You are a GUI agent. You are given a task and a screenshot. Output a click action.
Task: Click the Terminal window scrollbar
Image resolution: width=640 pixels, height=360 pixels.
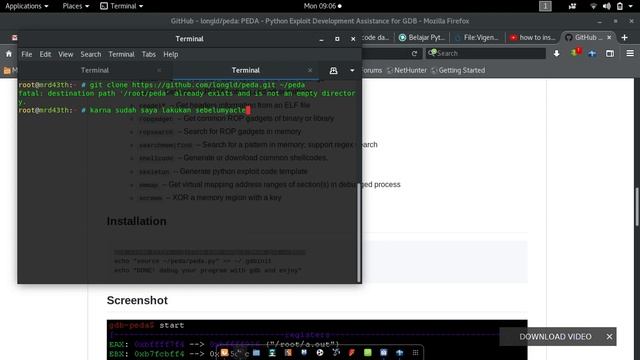pyautogui.click(x=359, y=233)
